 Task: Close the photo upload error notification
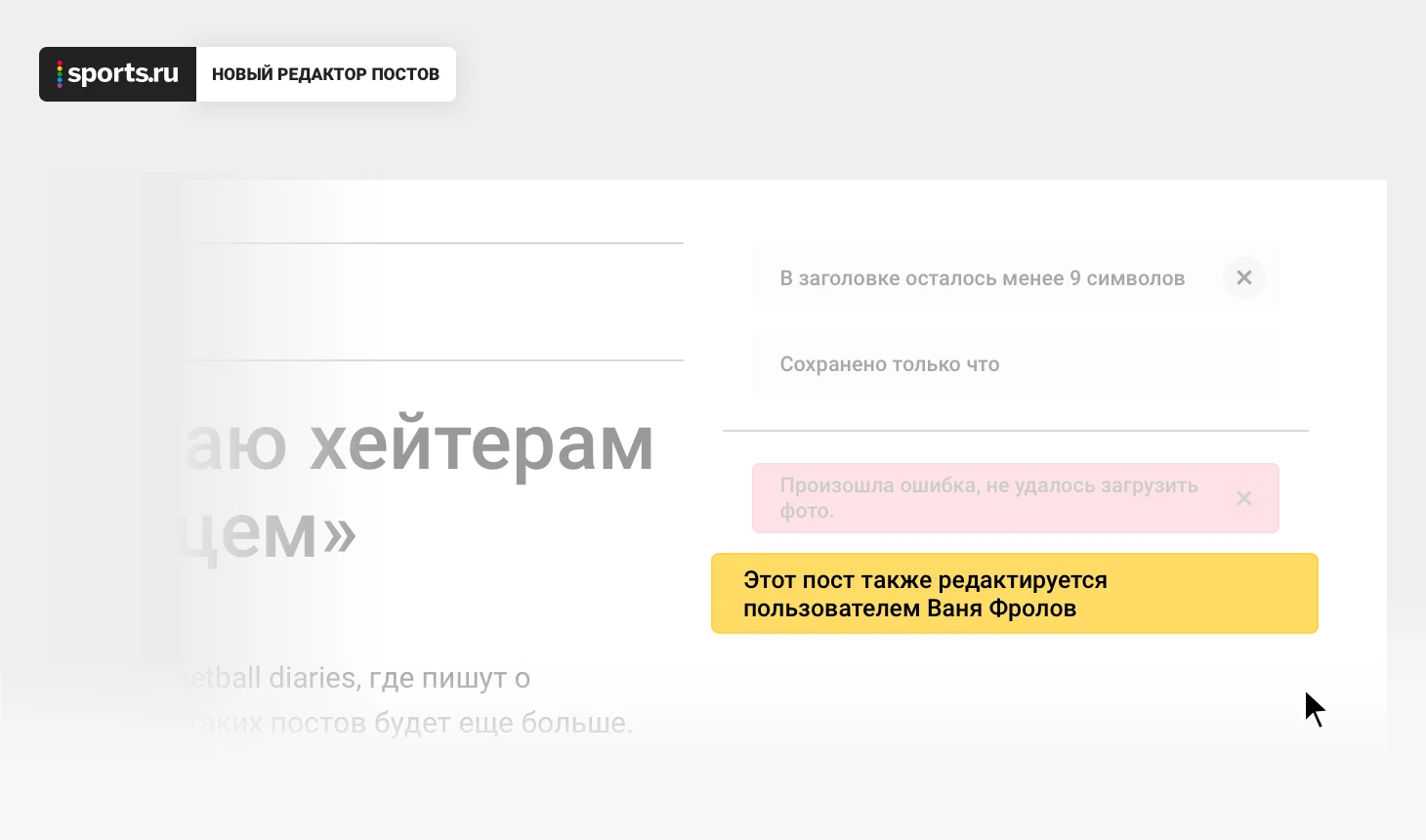pos(1243,498)
